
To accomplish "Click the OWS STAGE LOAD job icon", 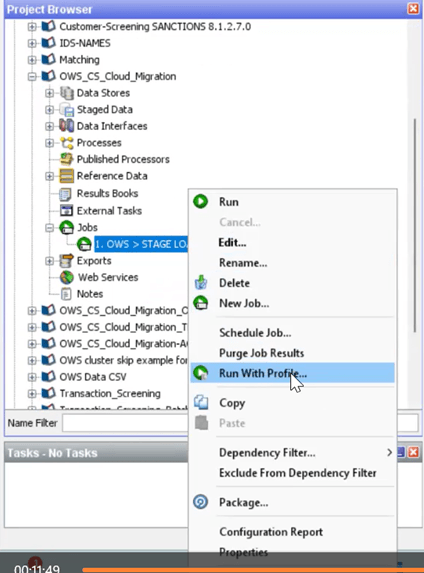I will coord(84,244).
